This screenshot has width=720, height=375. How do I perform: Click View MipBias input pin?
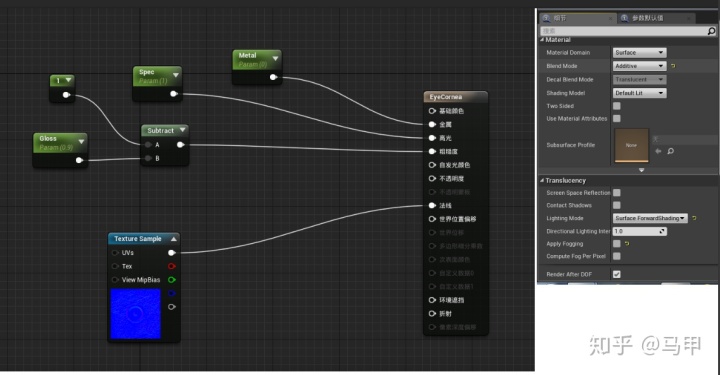[115, 280]
